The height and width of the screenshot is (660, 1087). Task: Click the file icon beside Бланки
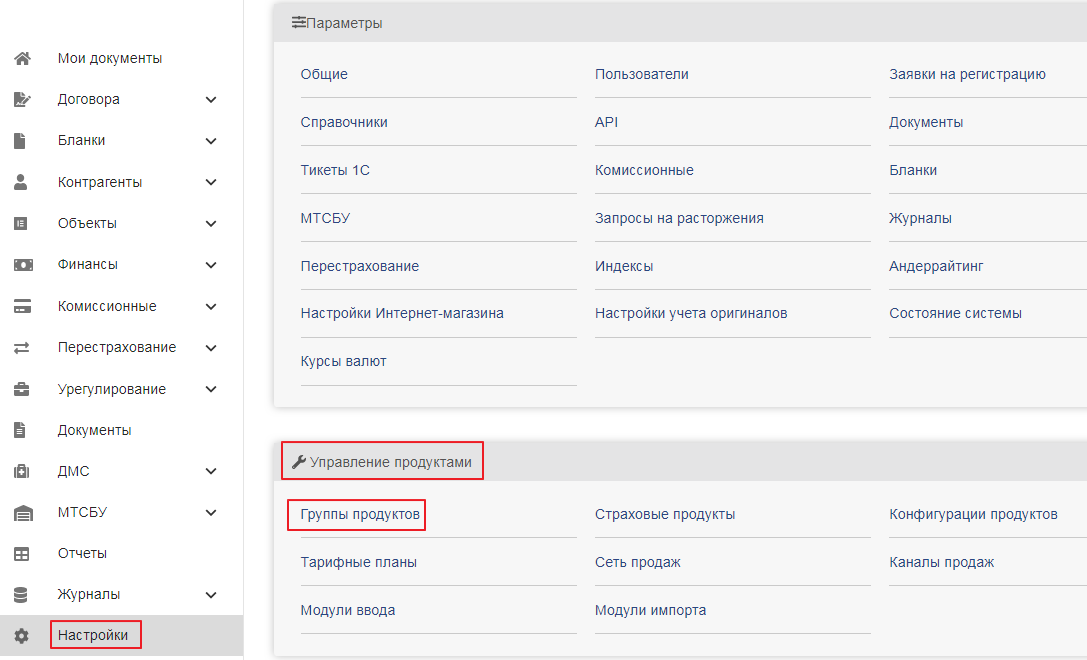coord(20,141)
